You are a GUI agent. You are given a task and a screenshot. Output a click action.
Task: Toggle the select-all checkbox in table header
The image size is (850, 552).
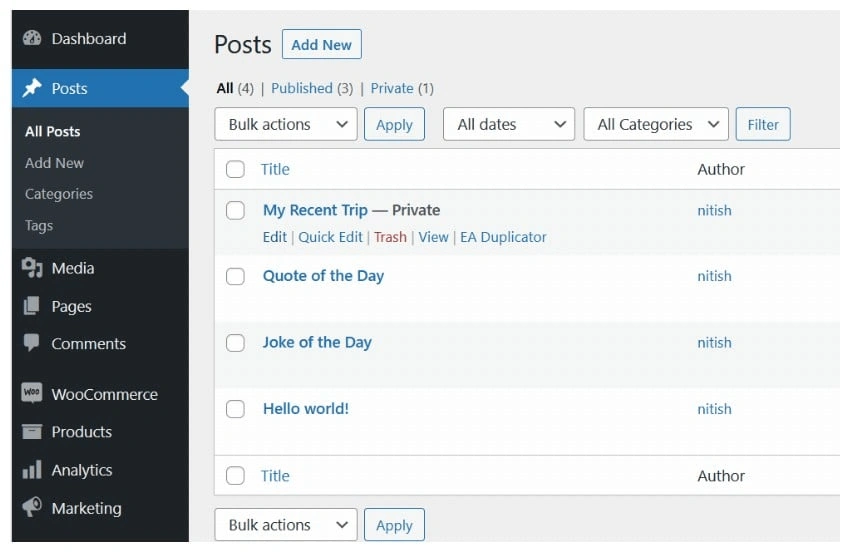235,169
